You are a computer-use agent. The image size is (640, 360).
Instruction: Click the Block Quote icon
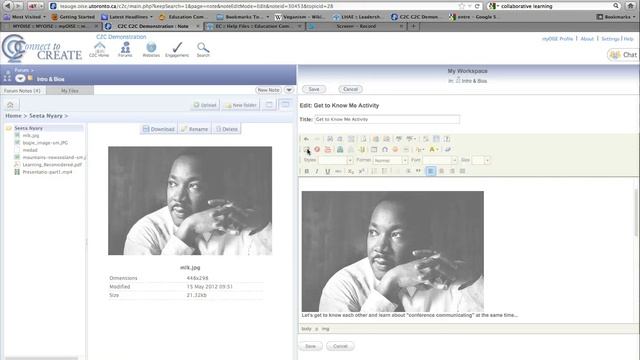[418, 171]
